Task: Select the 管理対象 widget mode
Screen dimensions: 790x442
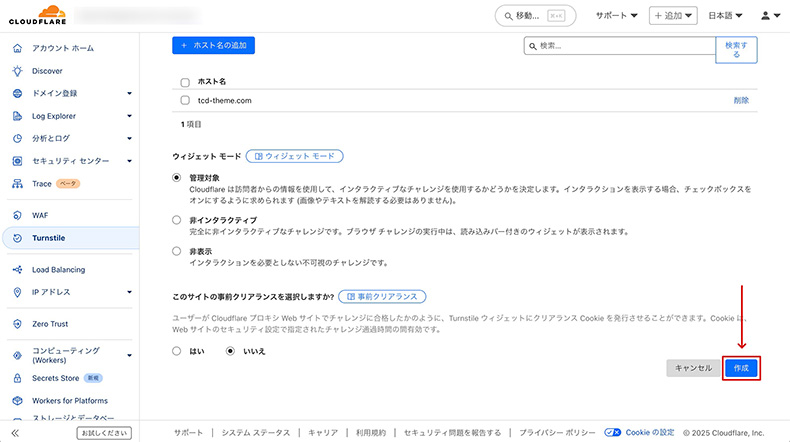Action: coord(176,177)
